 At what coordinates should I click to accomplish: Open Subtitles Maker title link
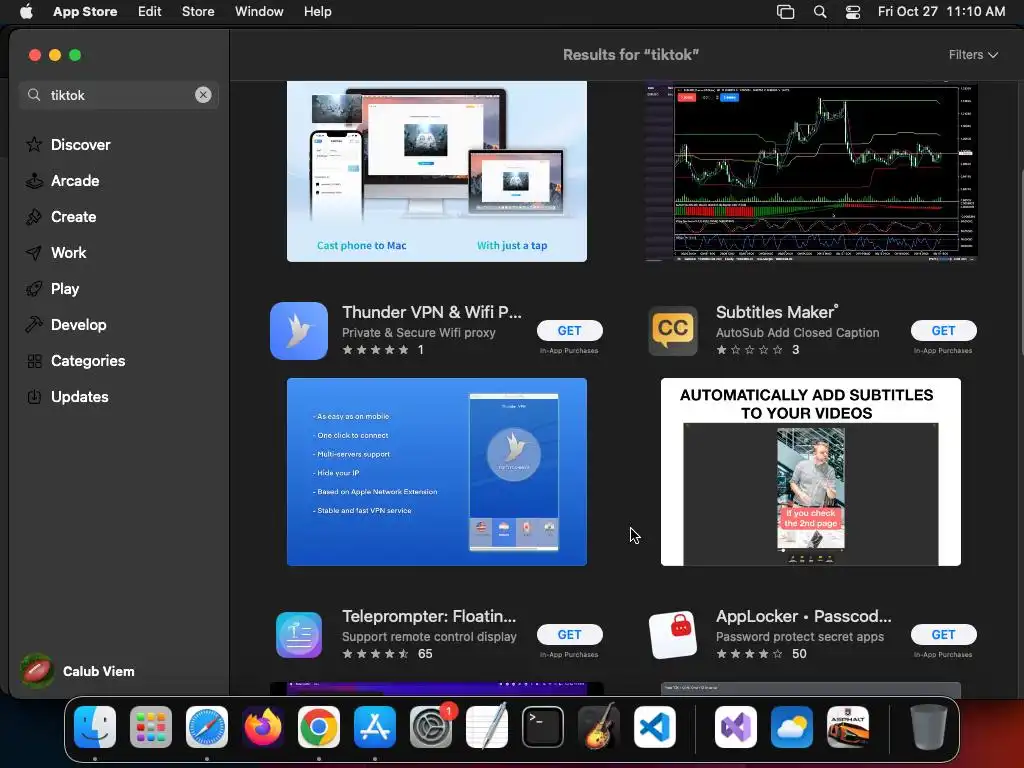776,312
